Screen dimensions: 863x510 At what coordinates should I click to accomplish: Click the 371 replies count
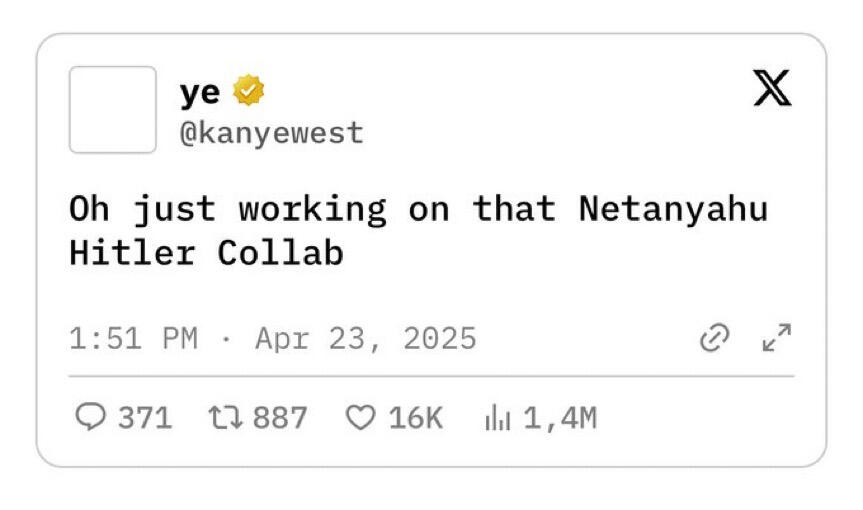(145, 418)
